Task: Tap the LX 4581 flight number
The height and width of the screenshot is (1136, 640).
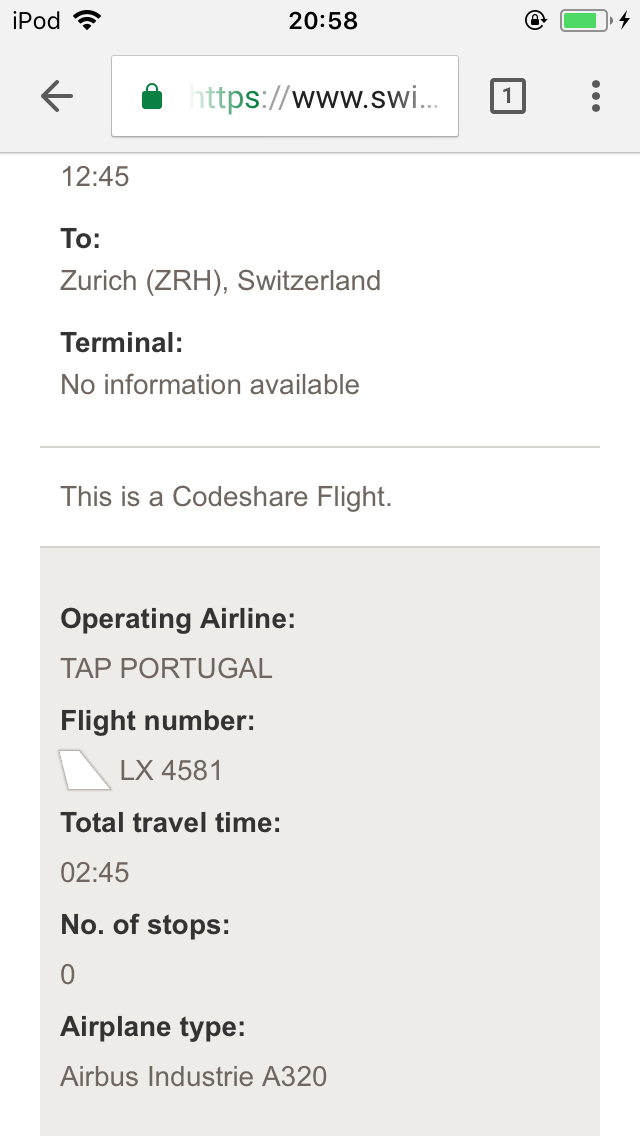Action: (x=171, y=771)
